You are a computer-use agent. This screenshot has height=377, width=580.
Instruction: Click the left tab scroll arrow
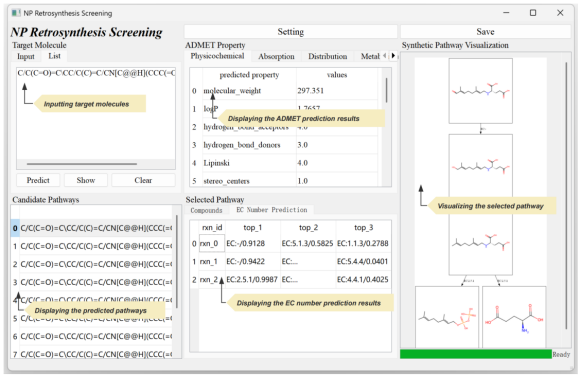385,56
